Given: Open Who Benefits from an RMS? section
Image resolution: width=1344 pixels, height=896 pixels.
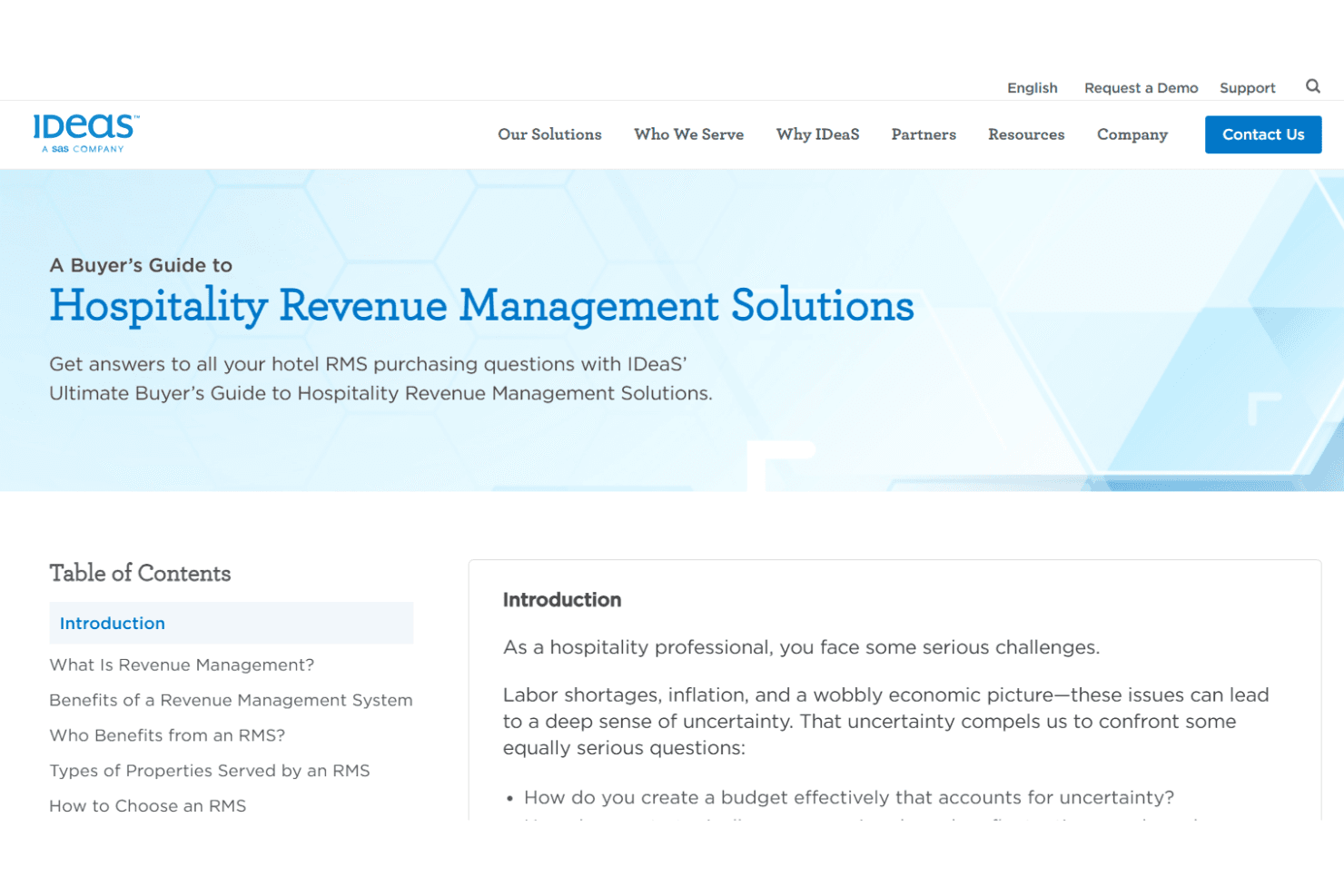Looking at the screenshot, I should (167, 736).
